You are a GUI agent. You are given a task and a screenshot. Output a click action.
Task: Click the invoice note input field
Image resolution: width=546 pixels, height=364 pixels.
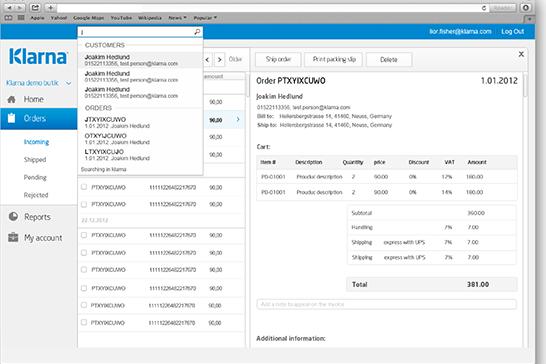(387, 304)
